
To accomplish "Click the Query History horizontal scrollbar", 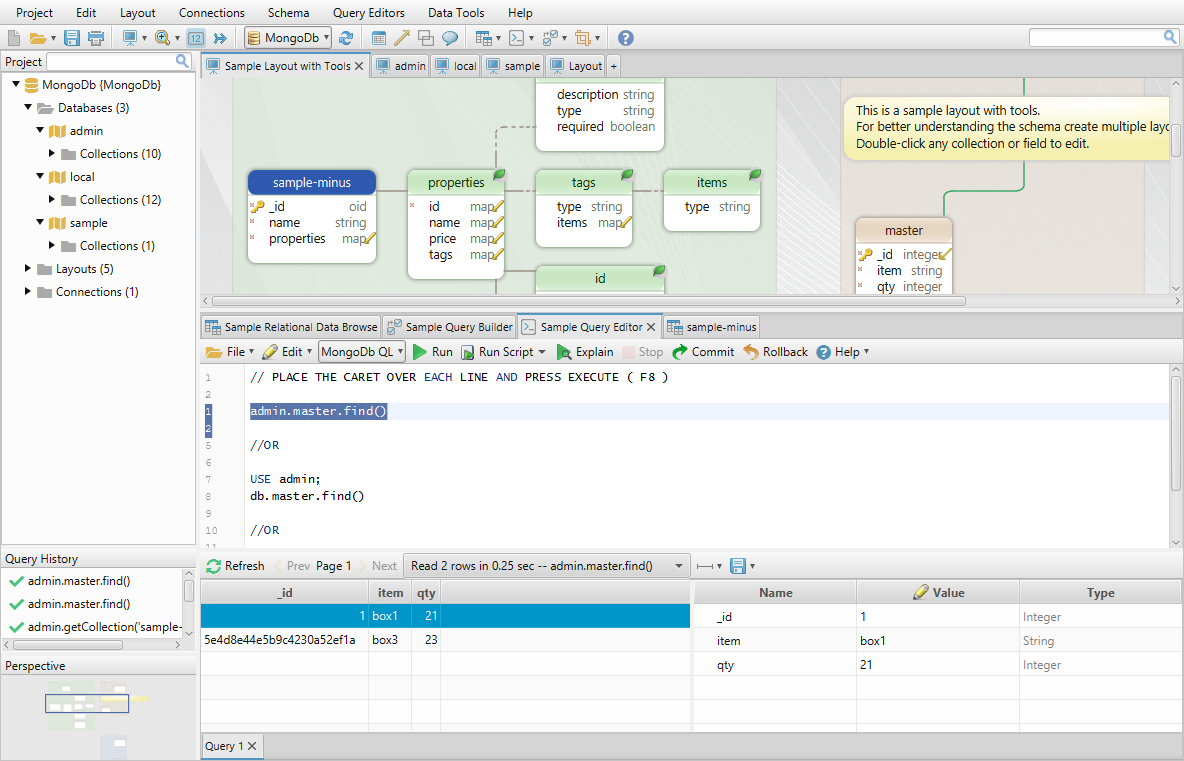I will click(x=68, y=645).
